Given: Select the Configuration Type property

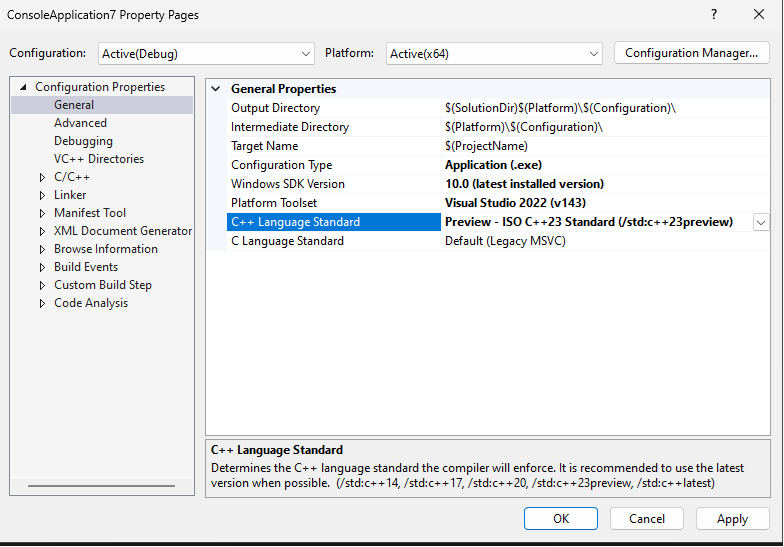Looking at the screenshot, I should (x=282, y=165).
